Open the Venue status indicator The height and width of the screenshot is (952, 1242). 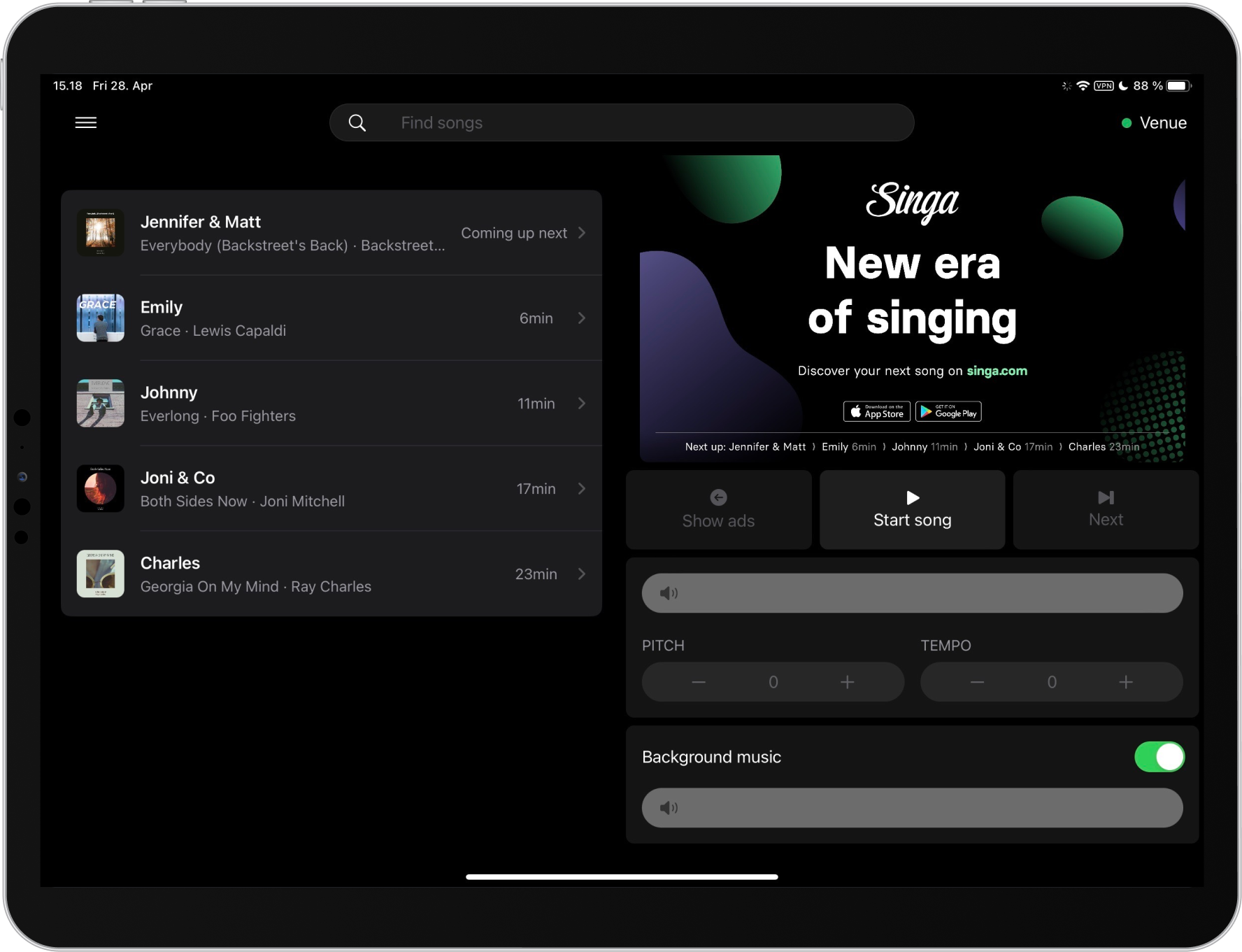[1154, 123]
